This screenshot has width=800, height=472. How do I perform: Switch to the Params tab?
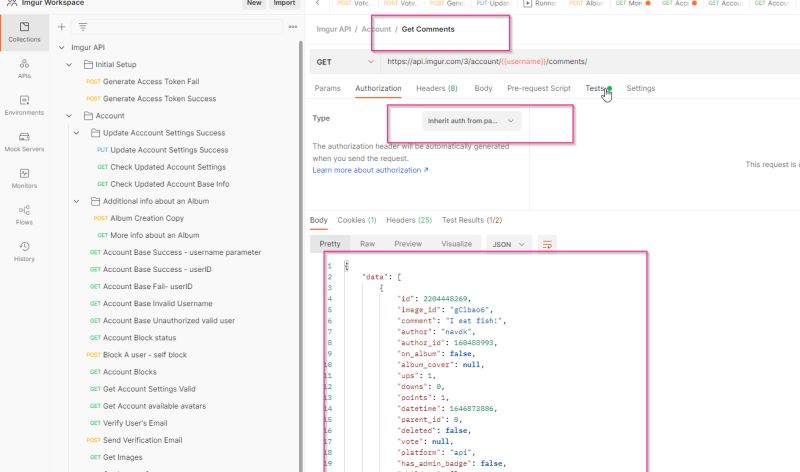pyautogui.click(x=328, y=88)
